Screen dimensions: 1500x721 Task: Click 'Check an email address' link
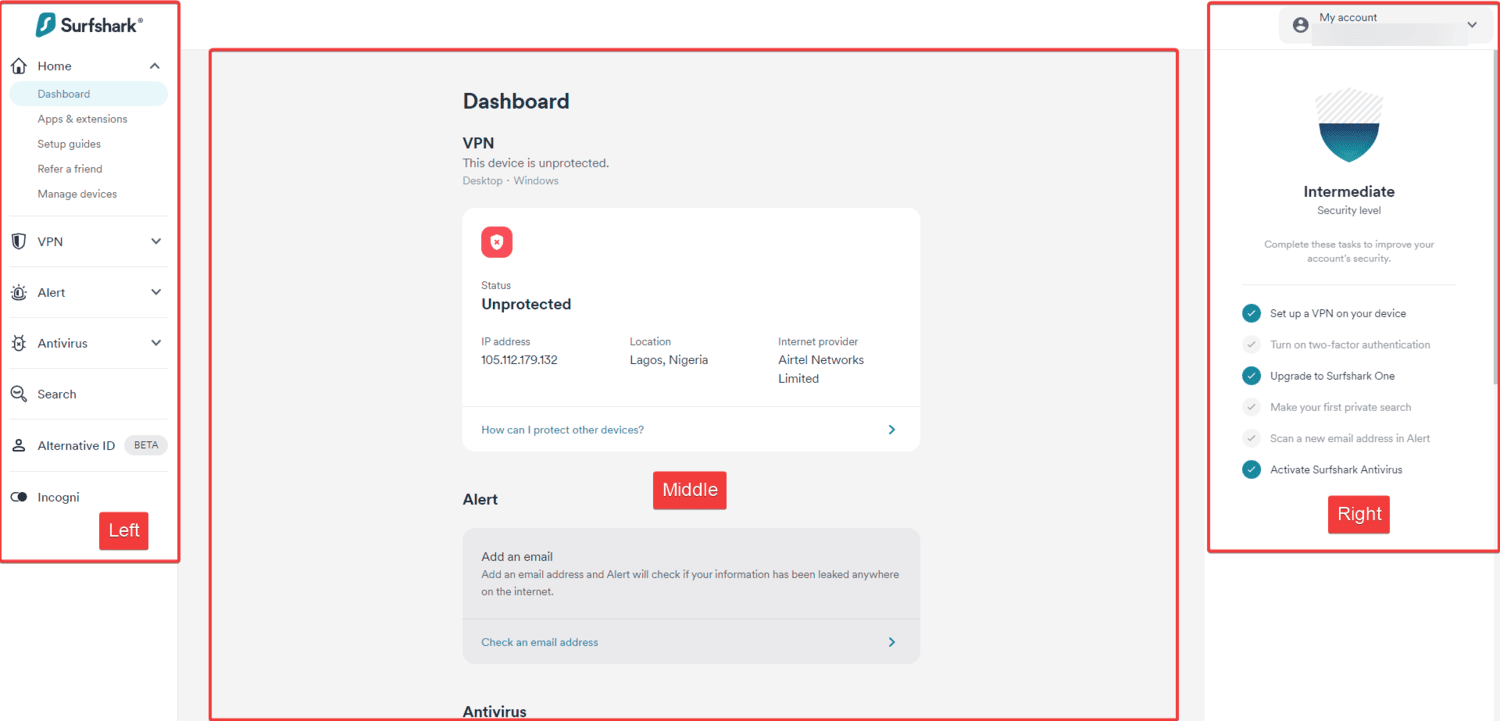[540, 642]
